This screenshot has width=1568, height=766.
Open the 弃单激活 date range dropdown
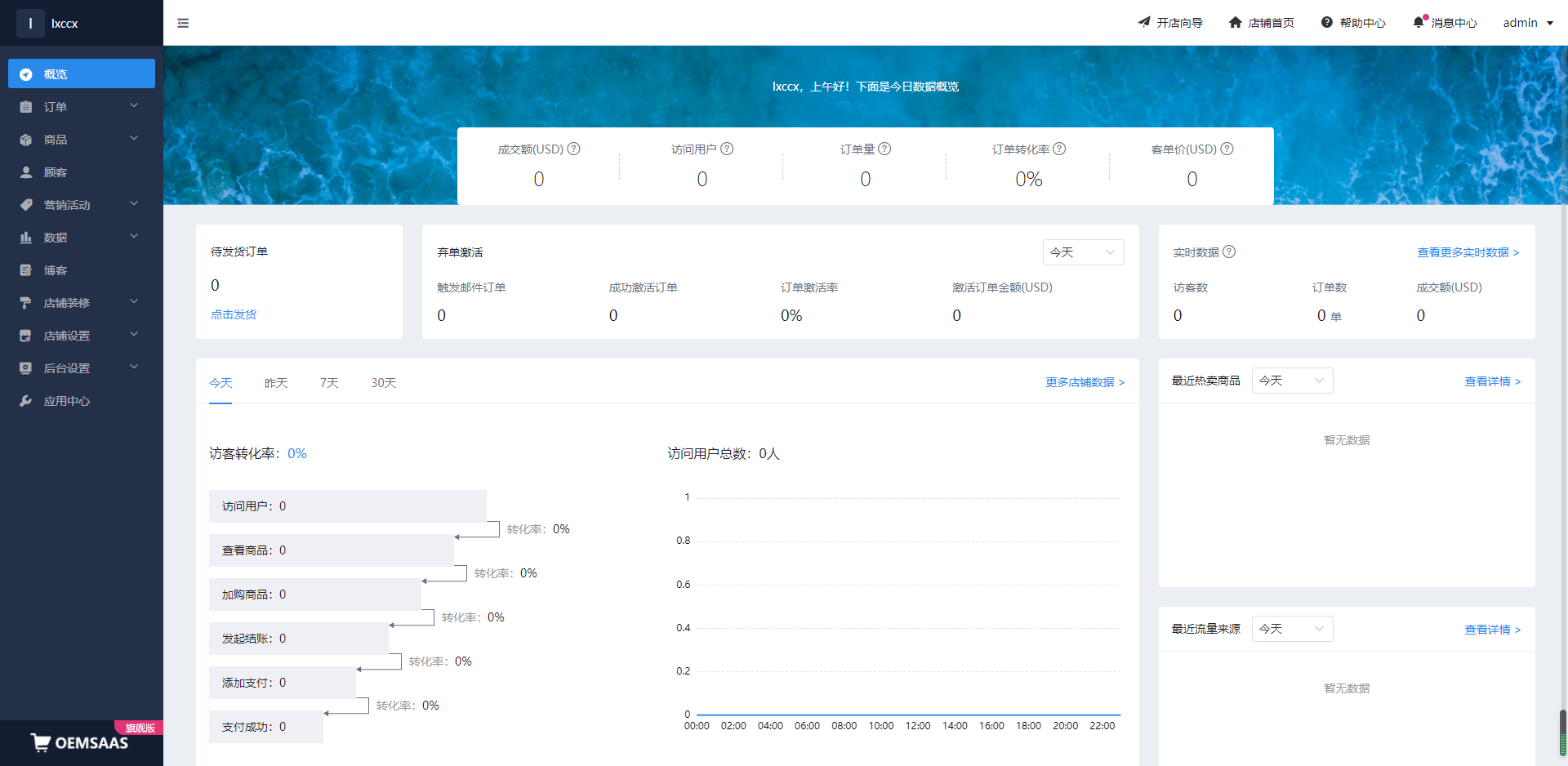pyautogui.click(x=1083, y=252)
